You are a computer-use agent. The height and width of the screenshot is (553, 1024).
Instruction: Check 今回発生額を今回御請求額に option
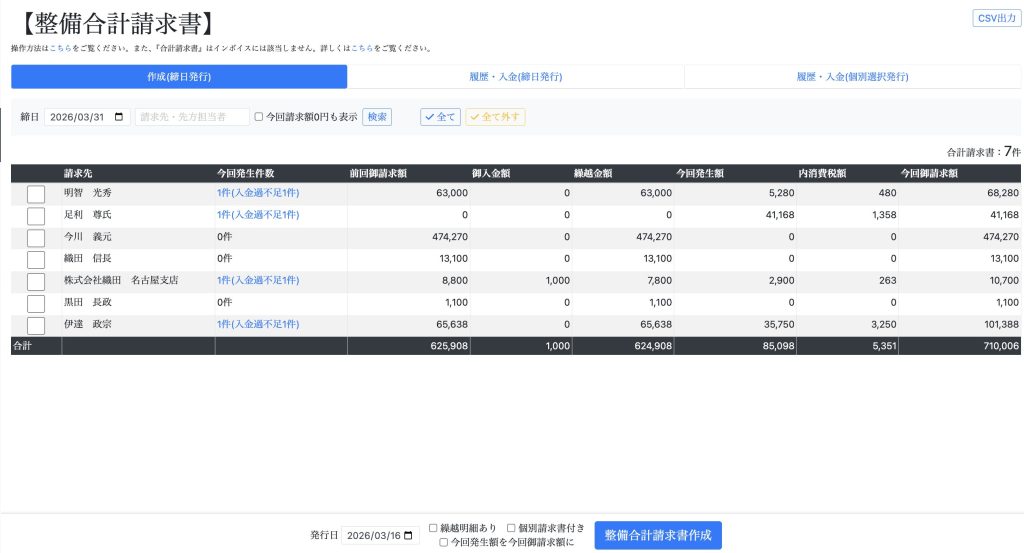pyautogui.click(x=444, y=543)
